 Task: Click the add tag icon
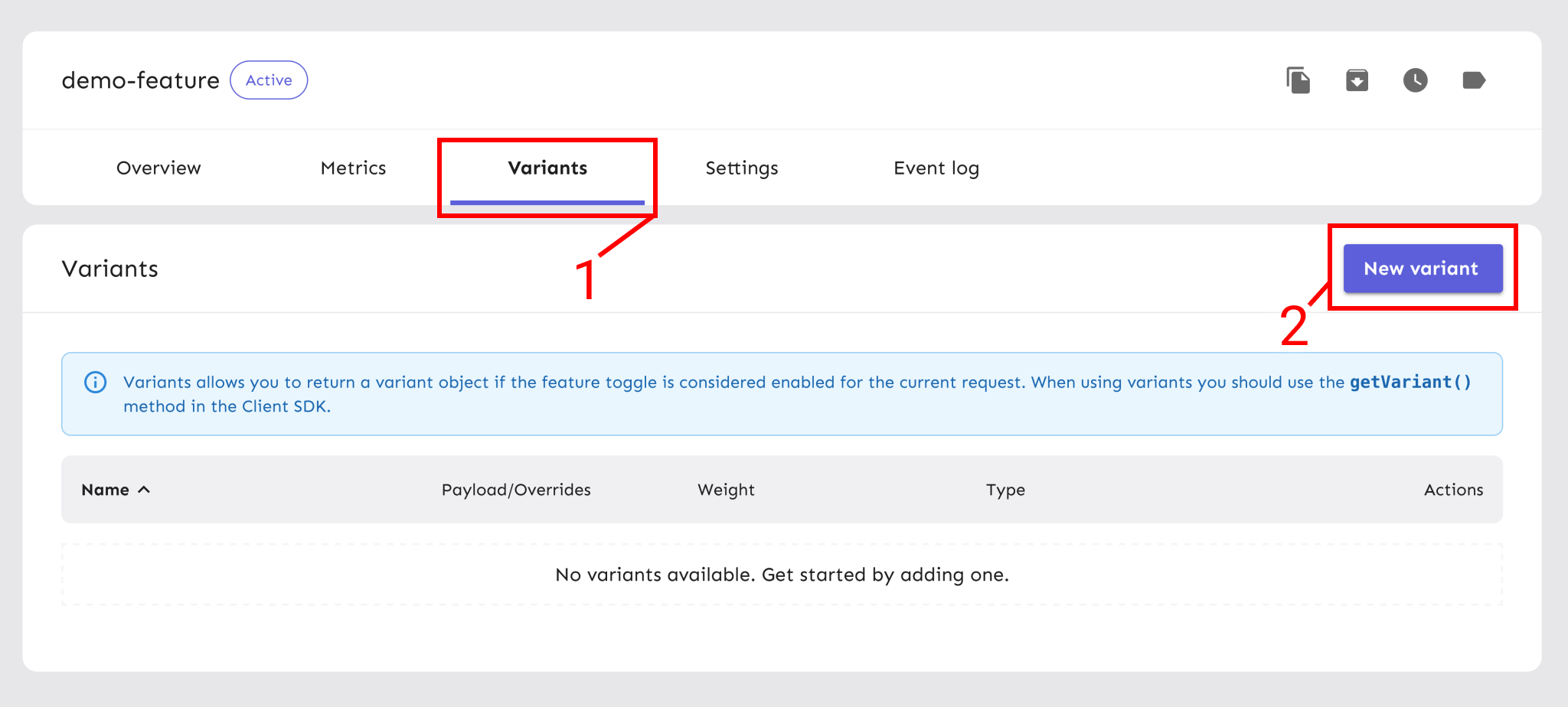[x=1473, y=80]
